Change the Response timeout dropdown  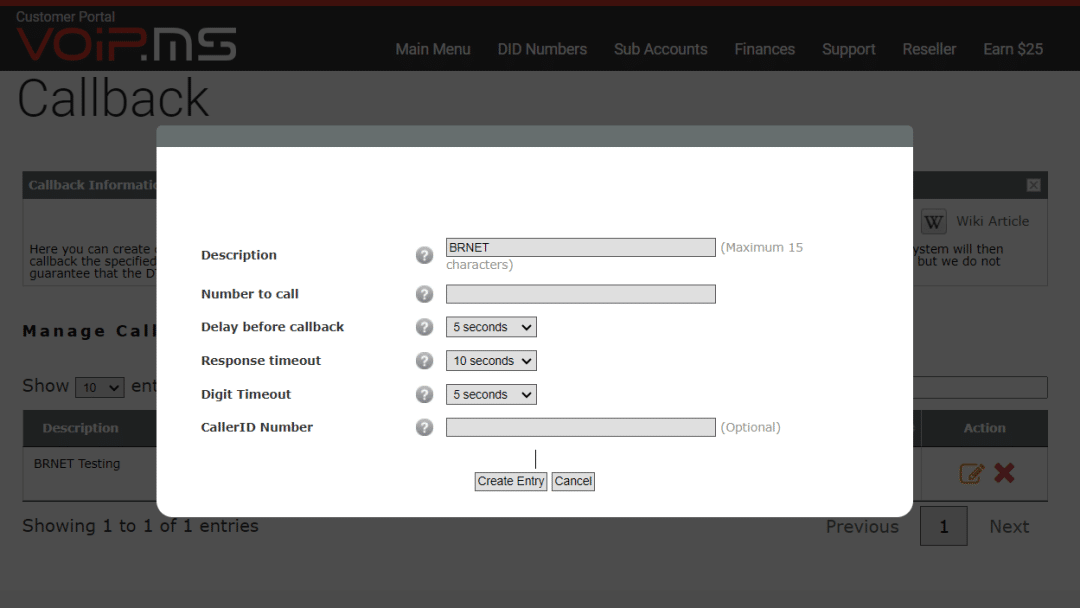tap(491, 360)
